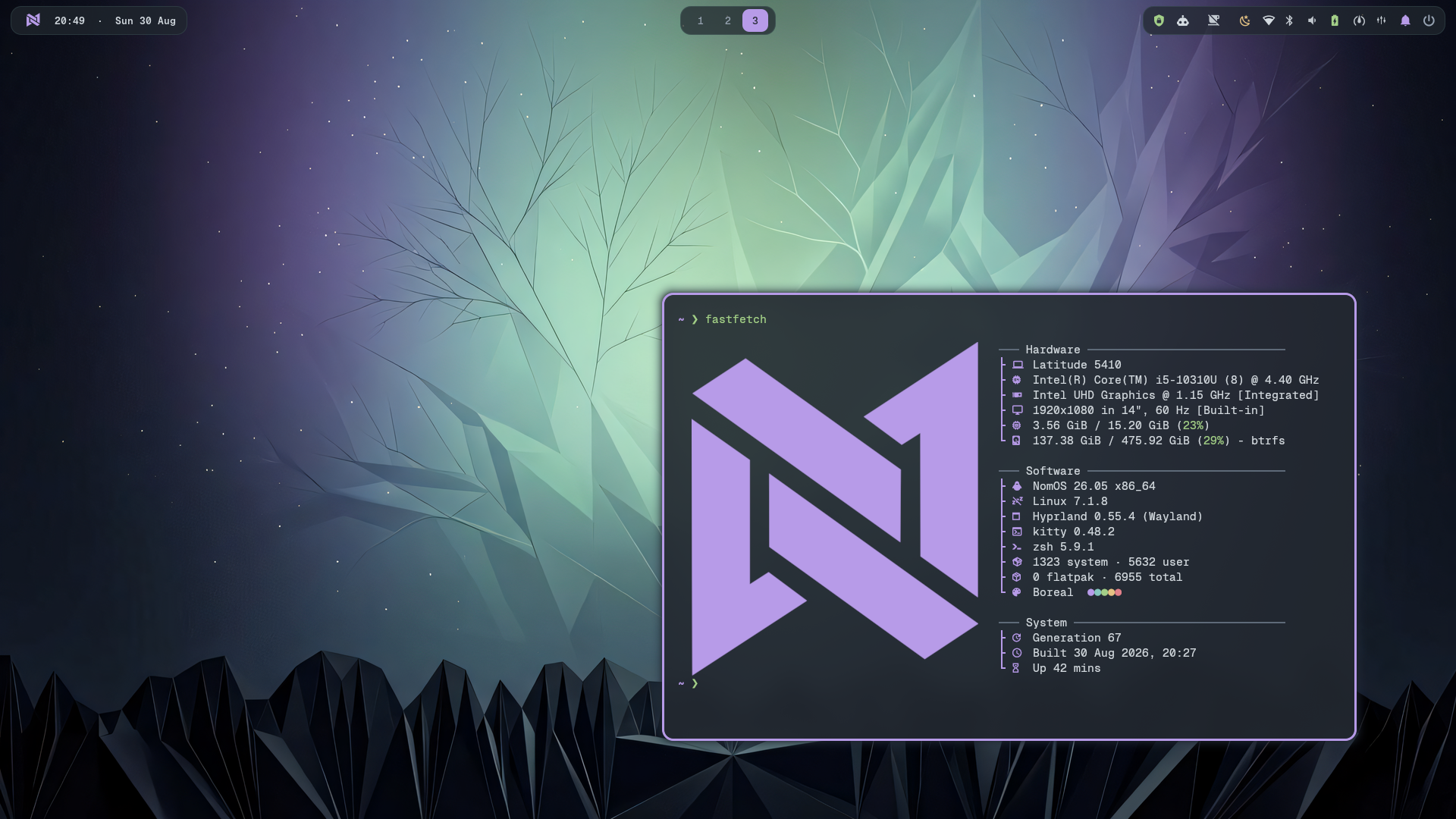Click the shell prompt icon beside zsh
Viewport: 1456px width, 819px height.
point(1017,547)
